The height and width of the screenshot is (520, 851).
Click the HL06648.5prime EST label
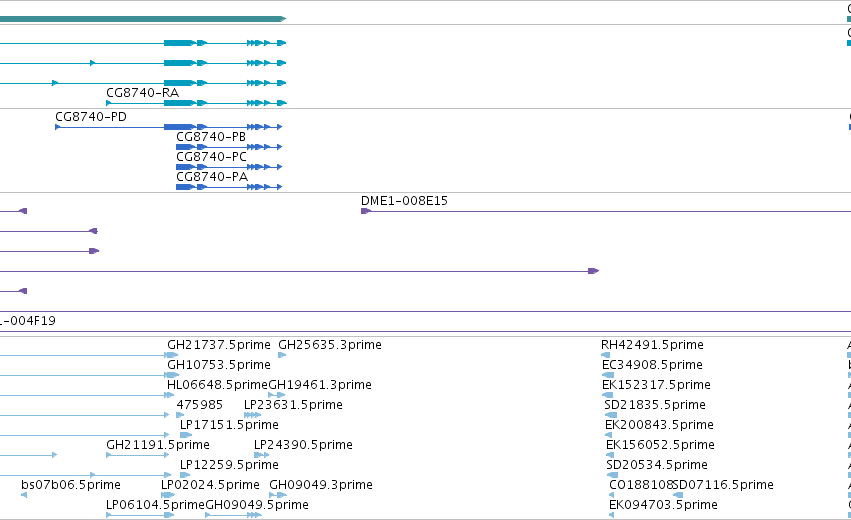pos(218,385)
